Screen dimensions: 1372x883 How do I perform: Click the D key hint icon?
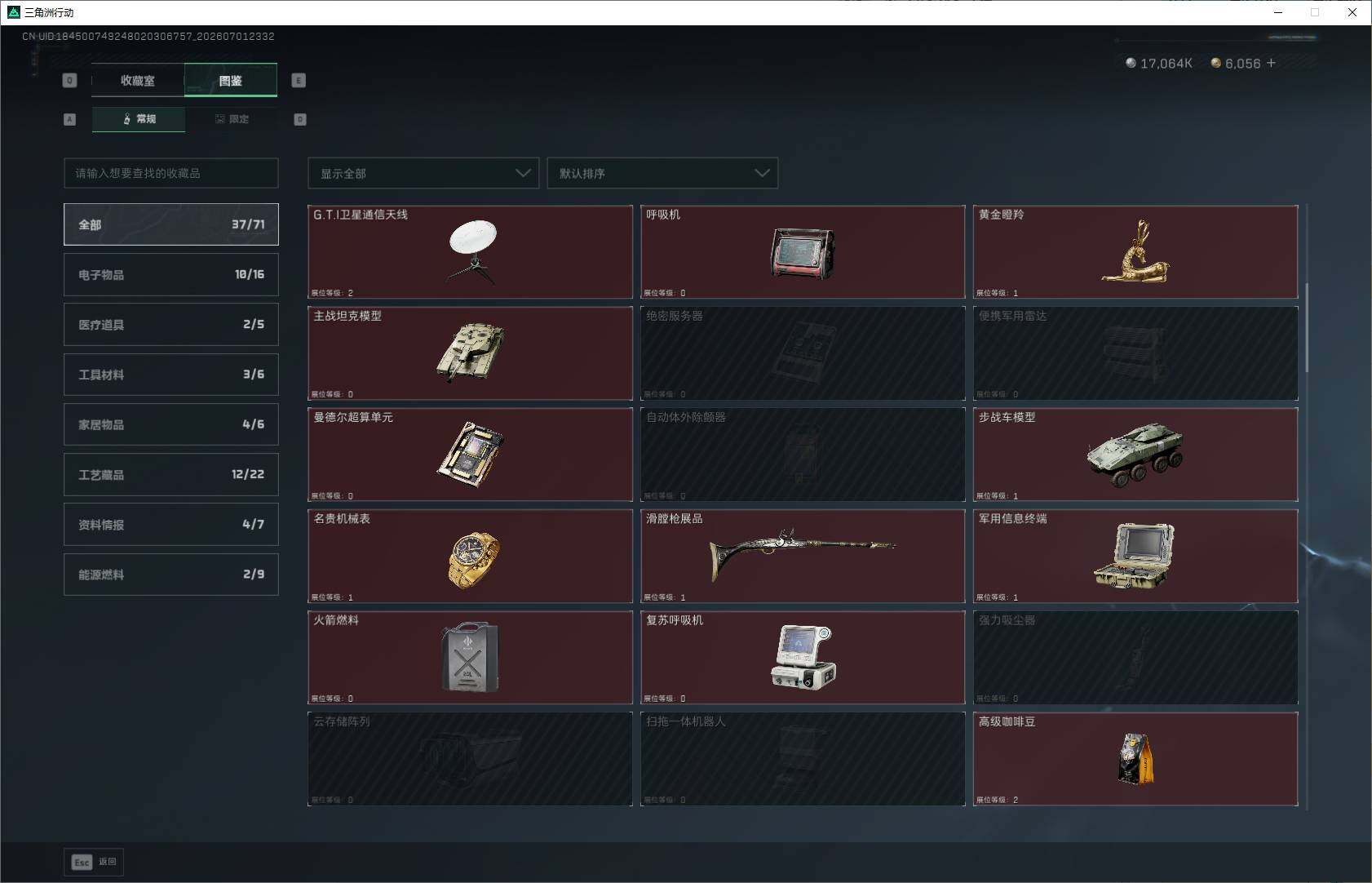[300, 119]
